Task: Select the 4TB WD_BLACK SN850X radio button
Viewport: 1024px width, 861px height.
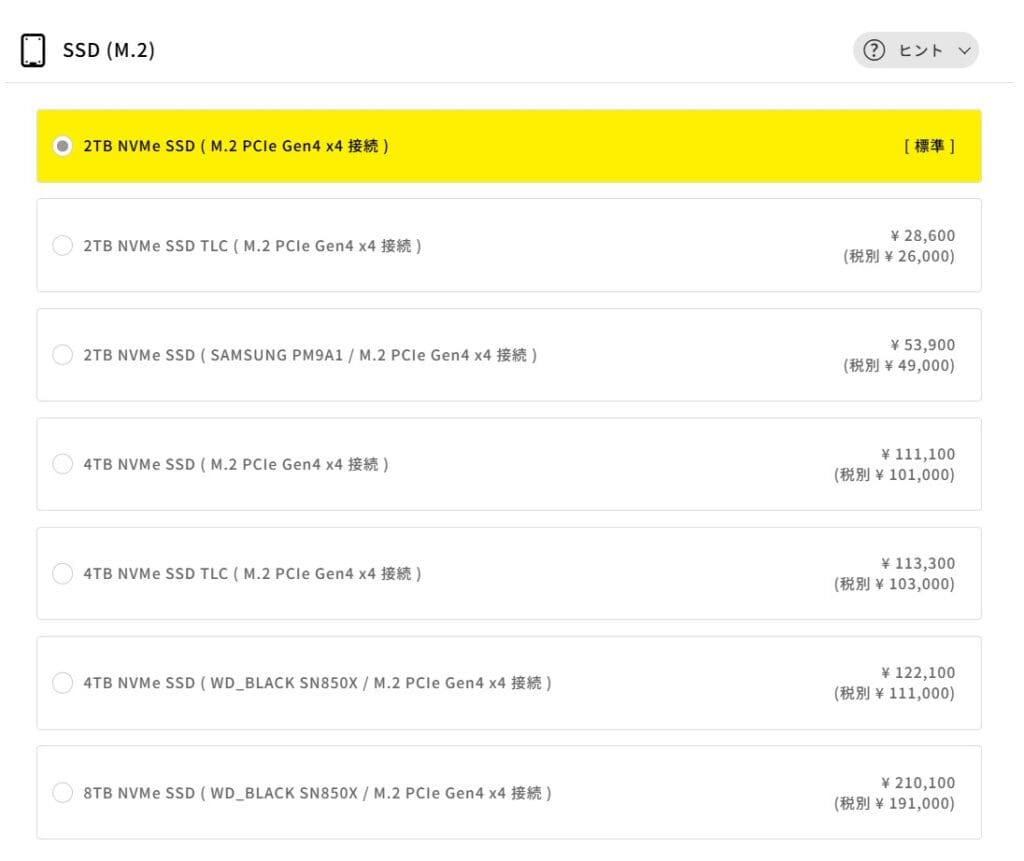Action: tap(62, 683)
